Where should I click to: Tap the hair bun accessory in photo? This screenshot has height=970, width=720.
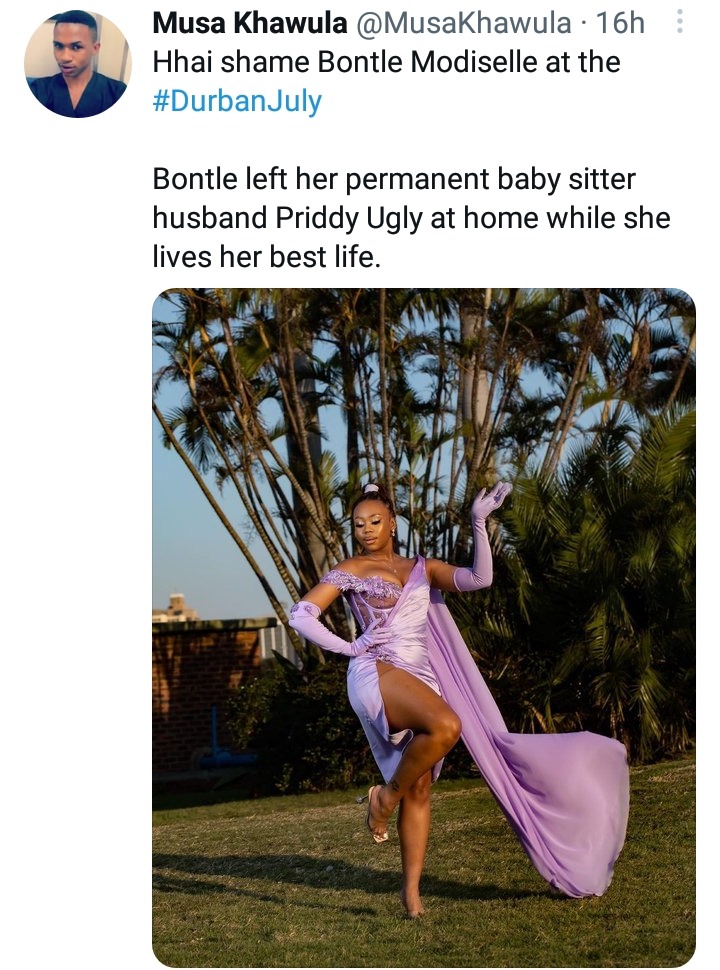371,488
